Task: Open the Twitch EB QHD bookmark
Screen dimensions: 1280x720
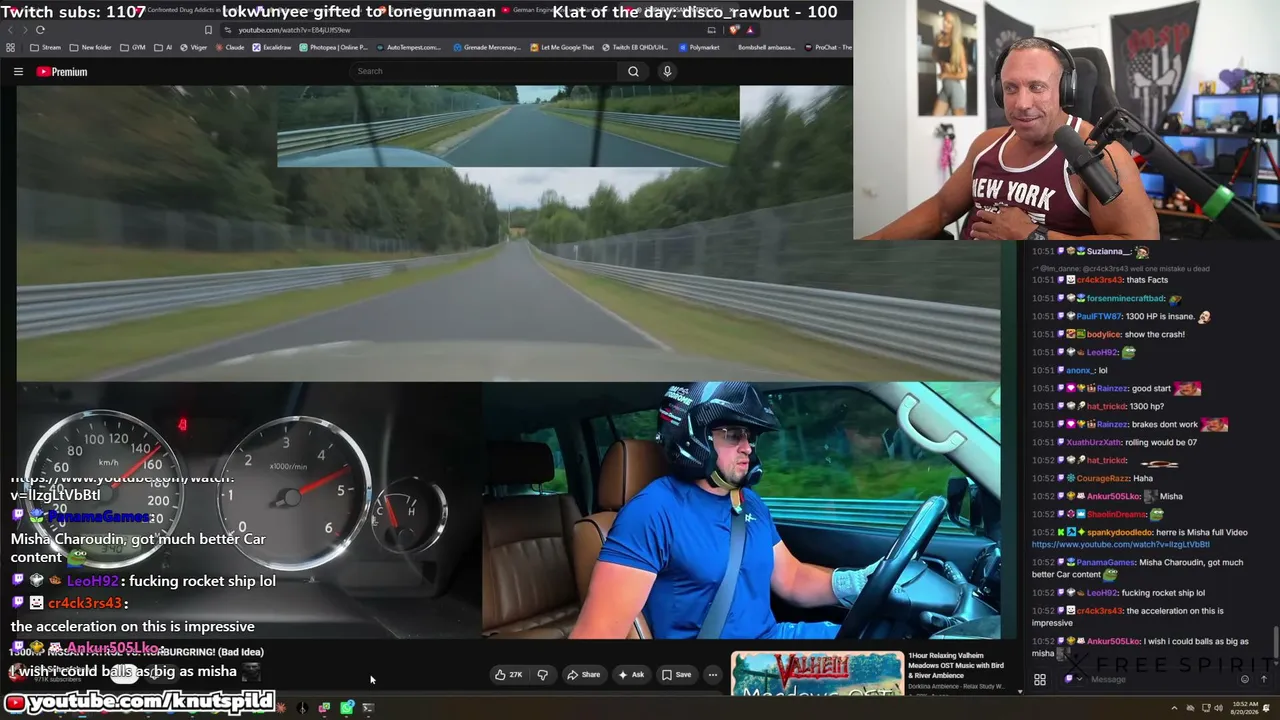Action: [x=635, y=47]
